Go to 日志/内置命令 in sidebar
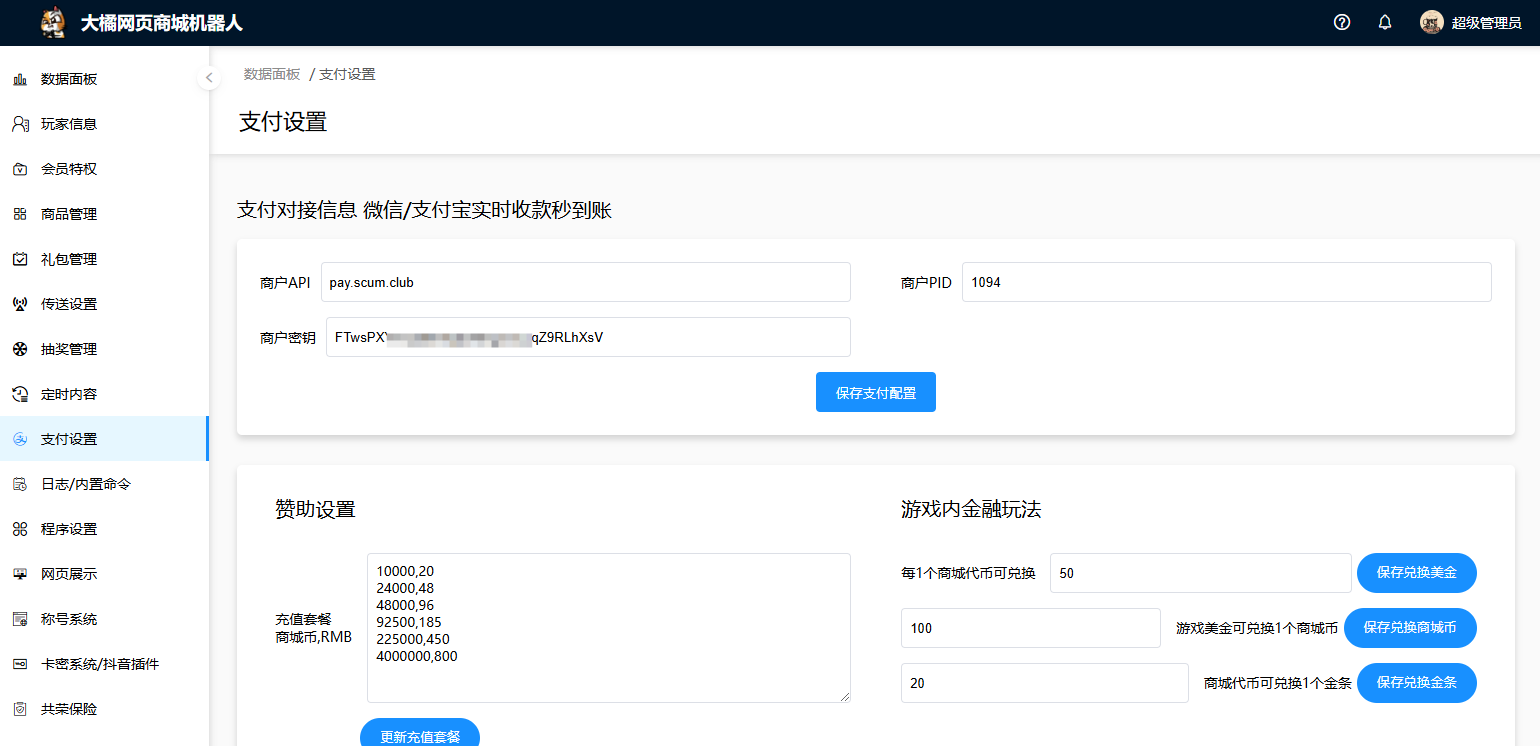 pos(85,484)
